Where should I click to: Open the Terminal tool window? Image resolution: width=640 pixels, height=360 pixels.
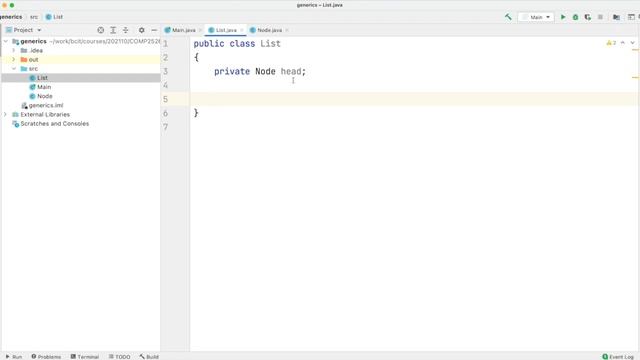click(84, 356)
